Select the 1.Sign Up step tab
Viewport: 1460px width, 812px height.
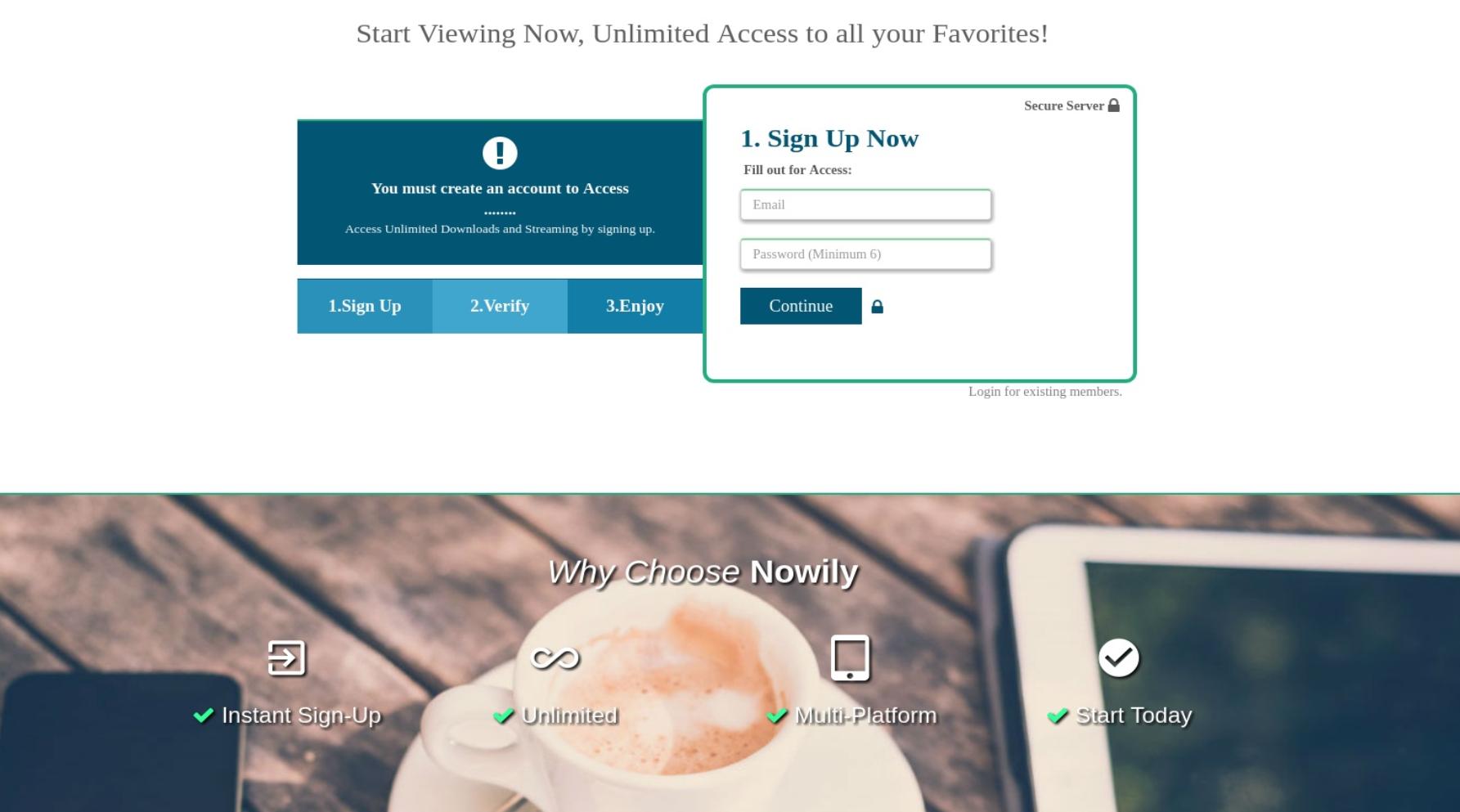click(x=365, y=306)
